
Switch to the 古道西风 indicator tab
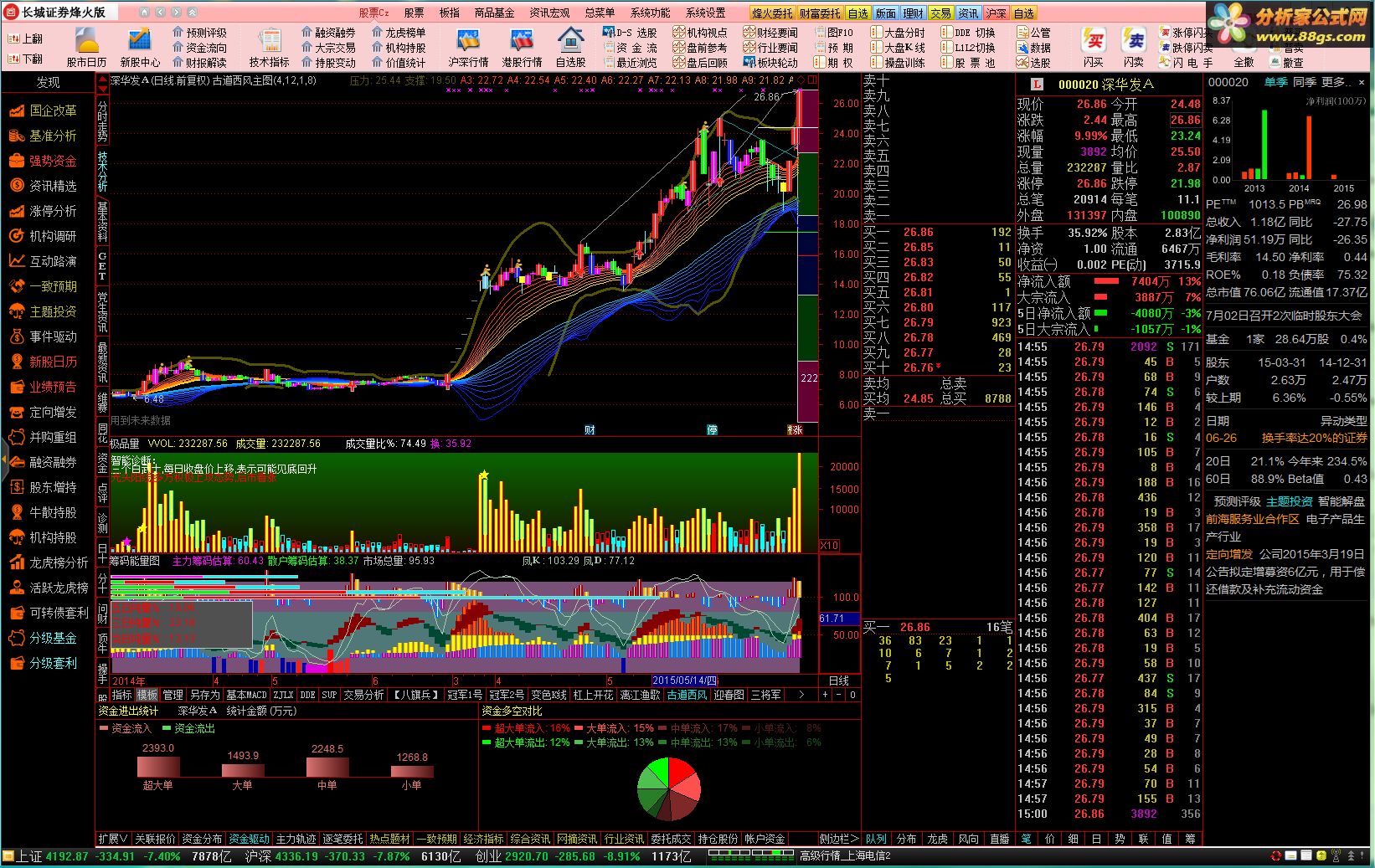tap(687, 695)
